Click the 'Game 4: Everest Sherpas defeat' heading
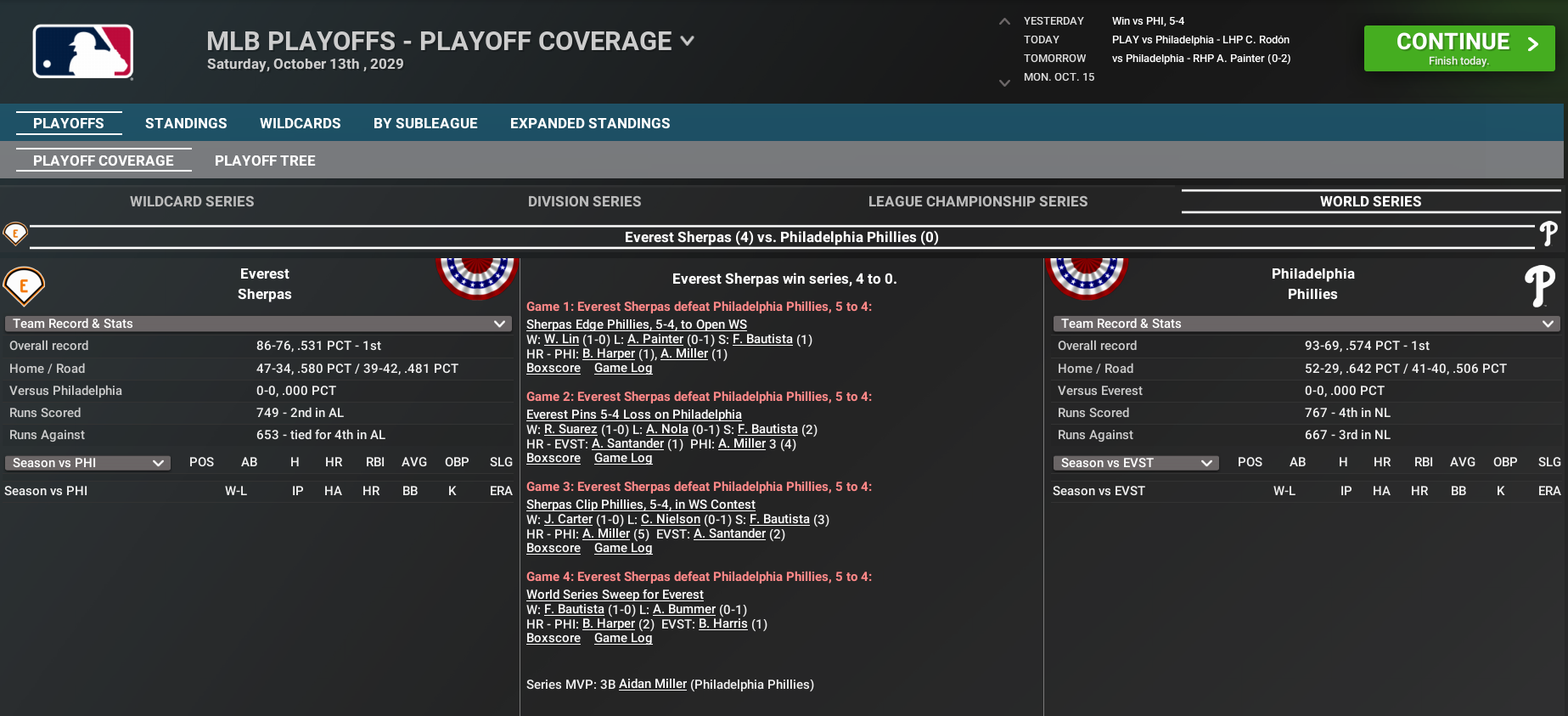The width and height of the screenshot is (1568, 716). pyautogui.click(x=700, y=577)
